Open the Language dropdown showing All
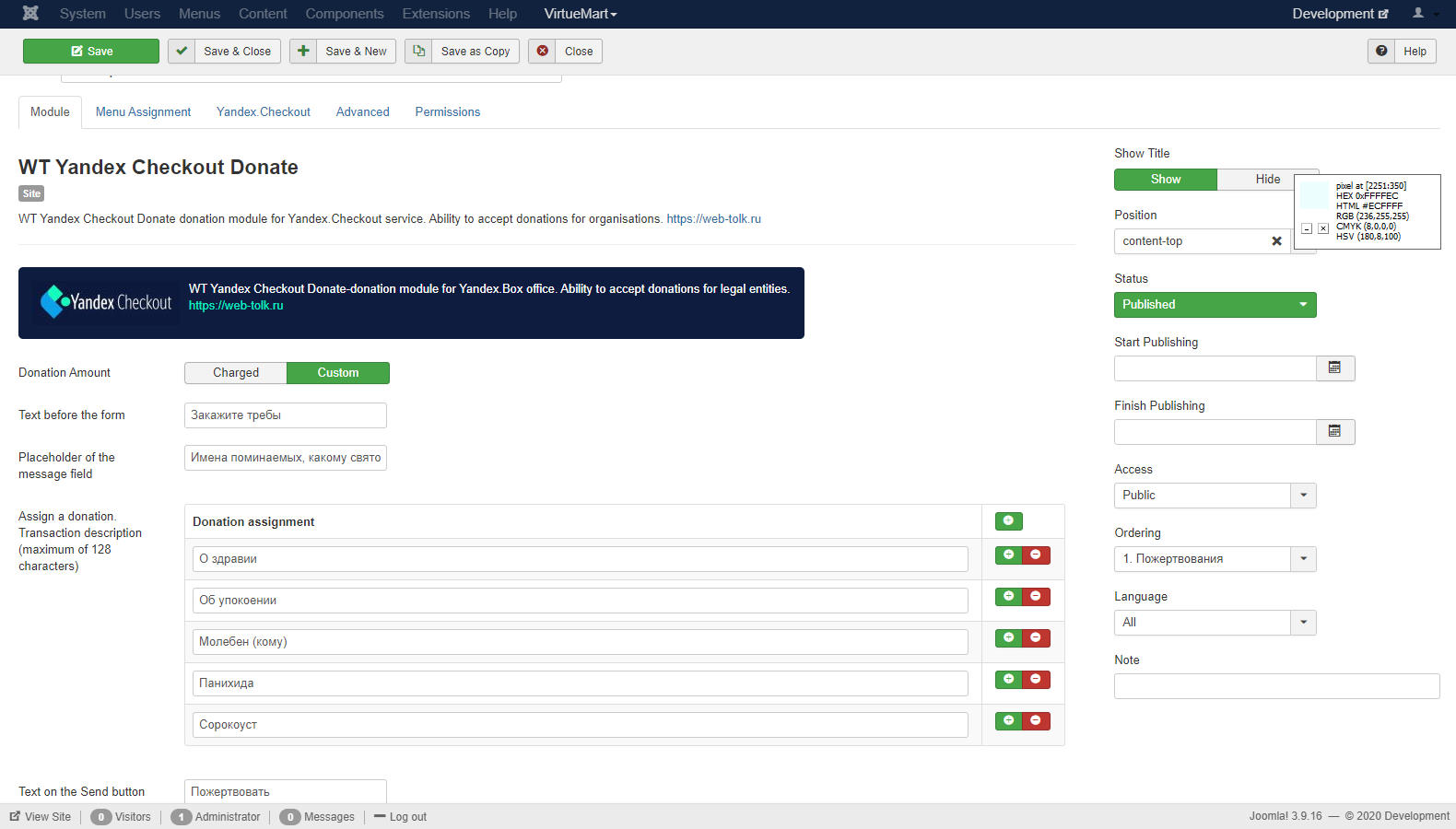Screen dimensions: 1456x829 click(x=1215, y=623)
